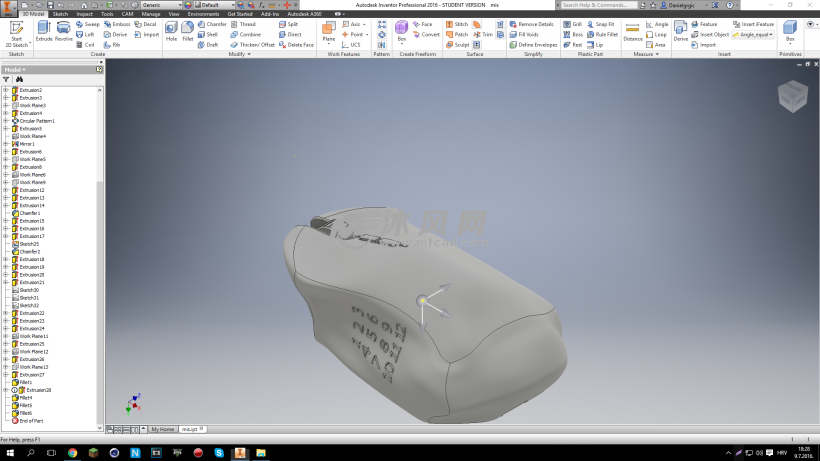
Task: Select the Revolve tool
Action: (65, 30)
